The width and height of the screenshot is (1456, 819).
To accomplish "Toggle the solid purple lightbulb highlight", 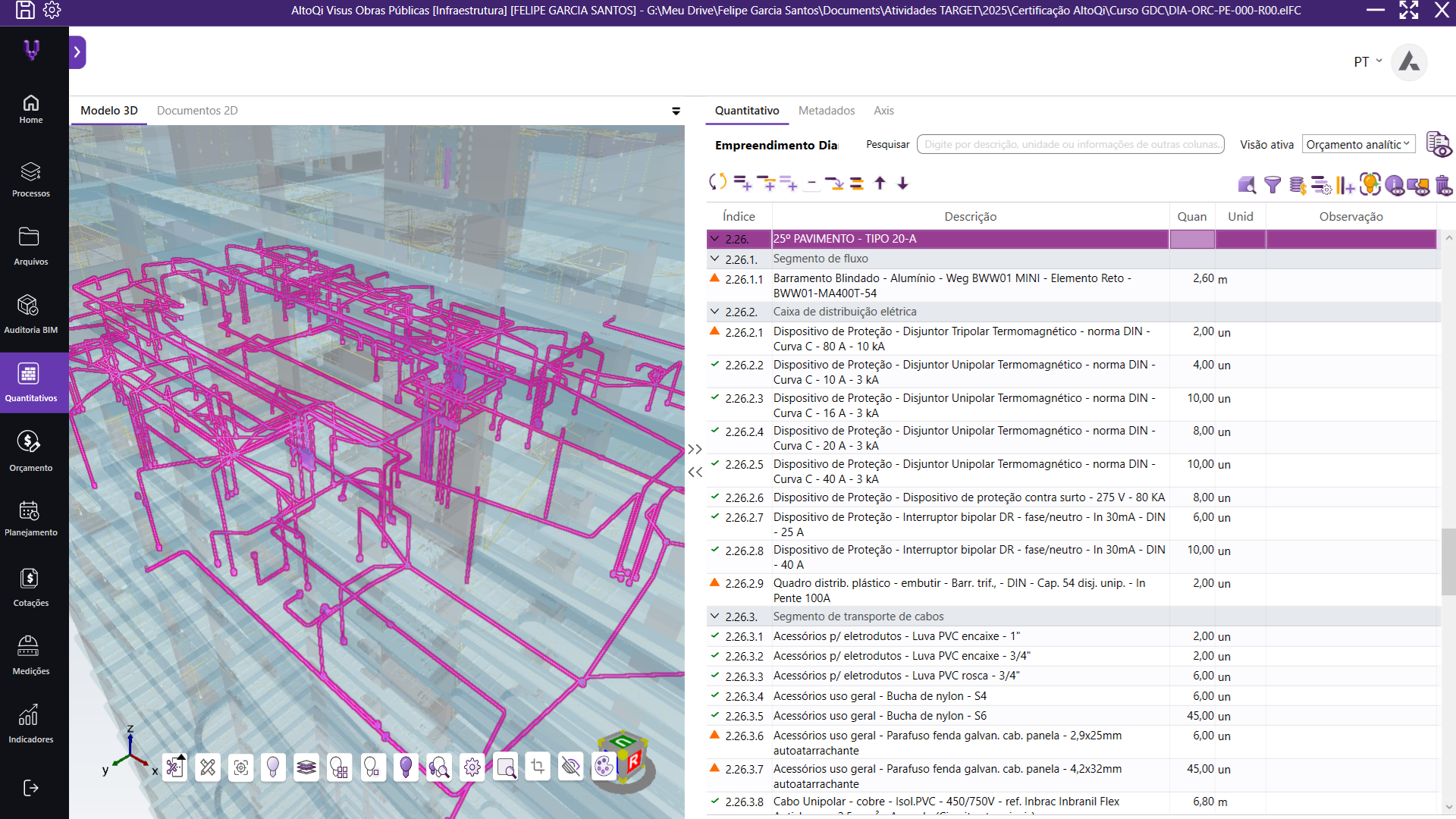I will pyautogui.click(x=406, y=767).
